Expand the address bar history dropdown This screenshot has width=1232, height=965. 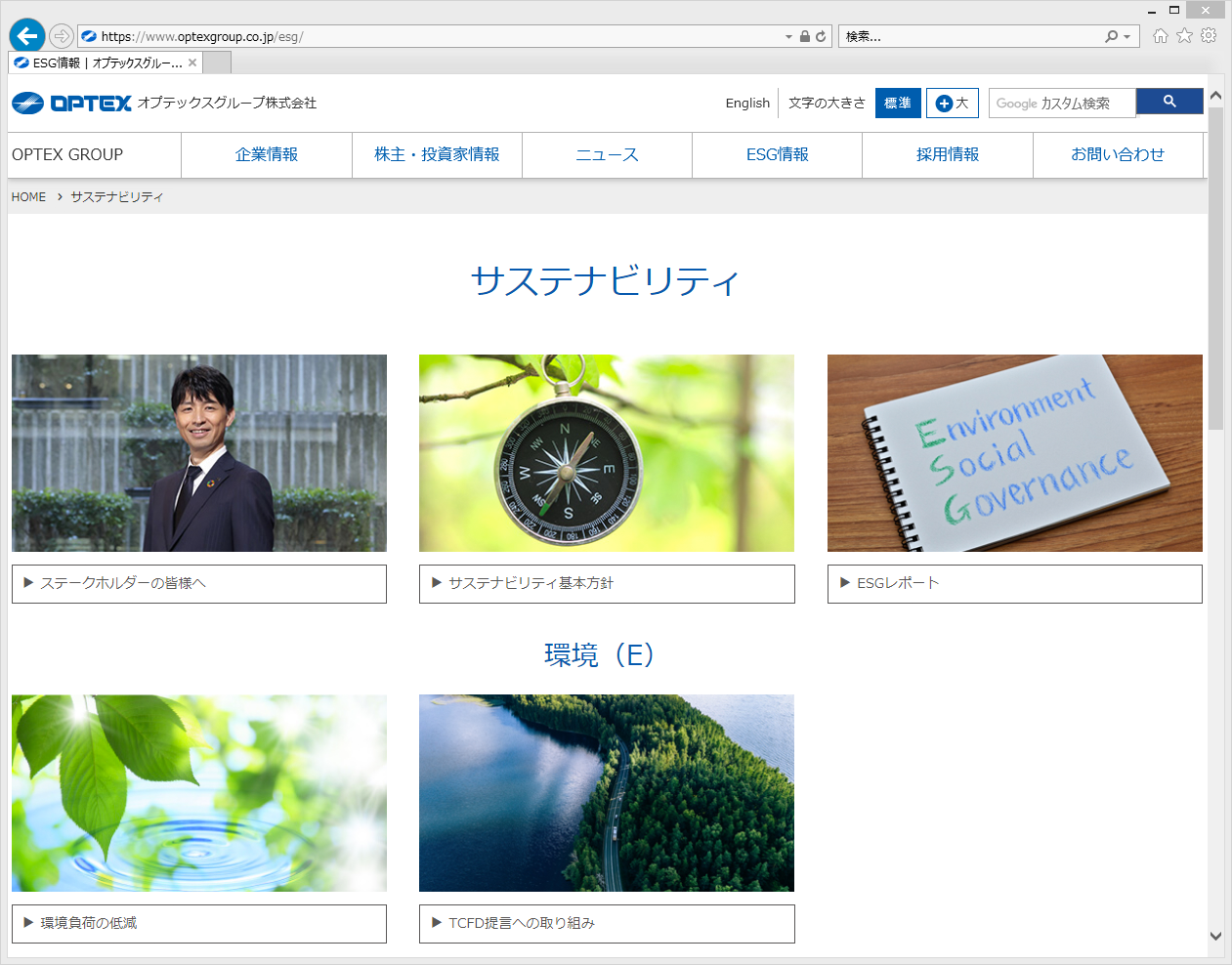pos(788,37)
